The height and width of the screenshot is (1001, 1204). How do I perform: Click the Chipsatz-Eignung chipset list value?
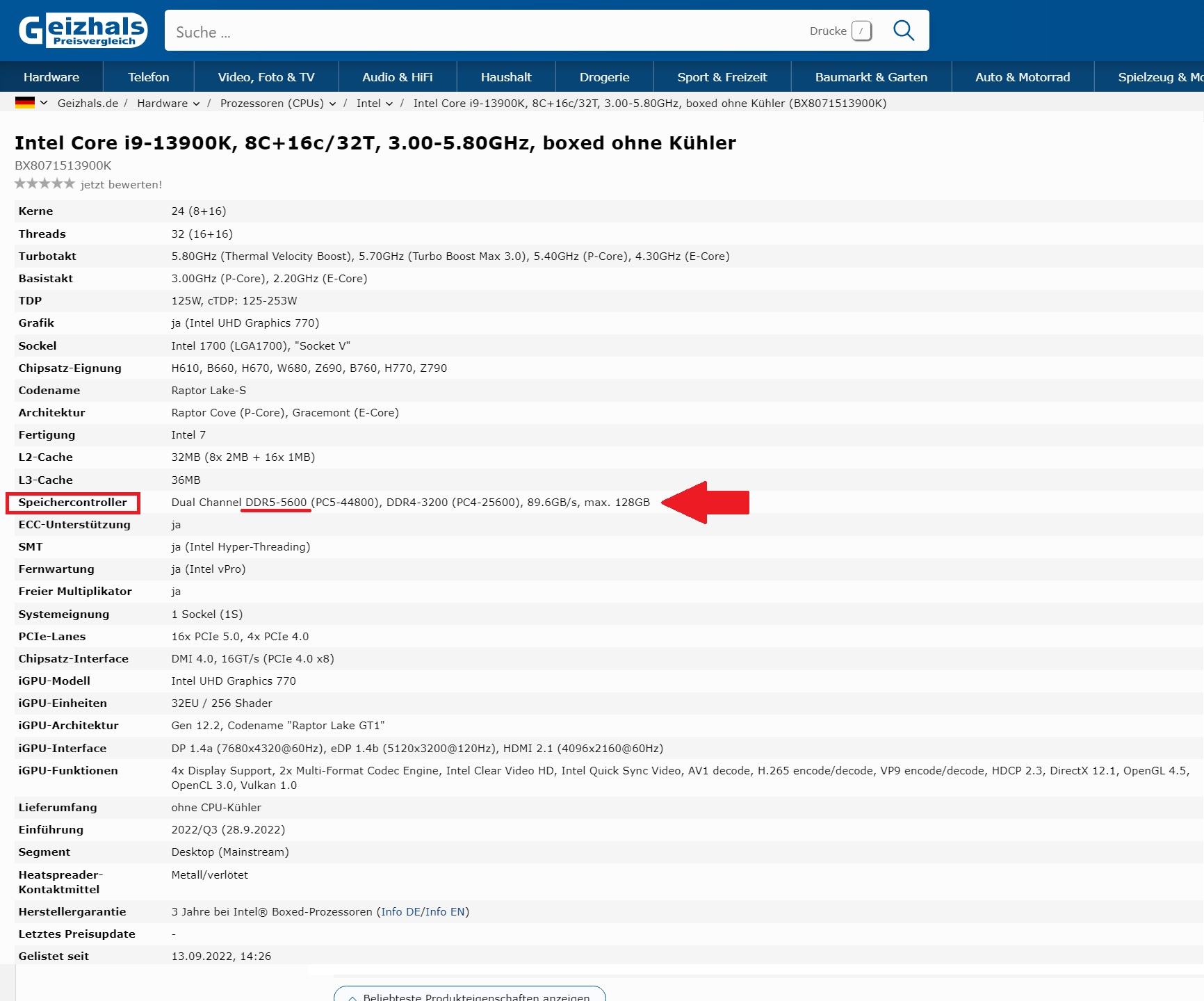click(x=309, y=368)
